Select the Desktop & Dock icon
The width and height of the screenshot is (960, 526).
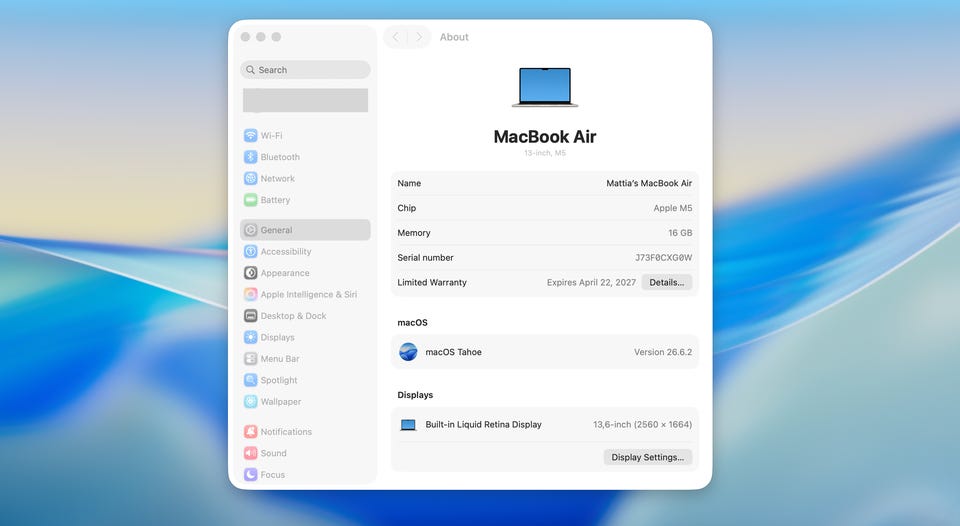click(250, 316)
